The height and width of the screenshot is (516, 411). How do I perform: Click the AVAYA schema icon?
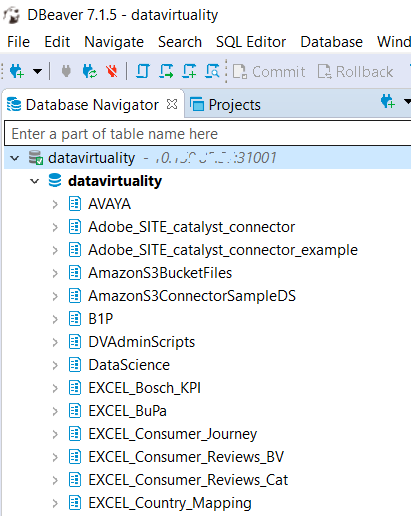pos(75,204)
